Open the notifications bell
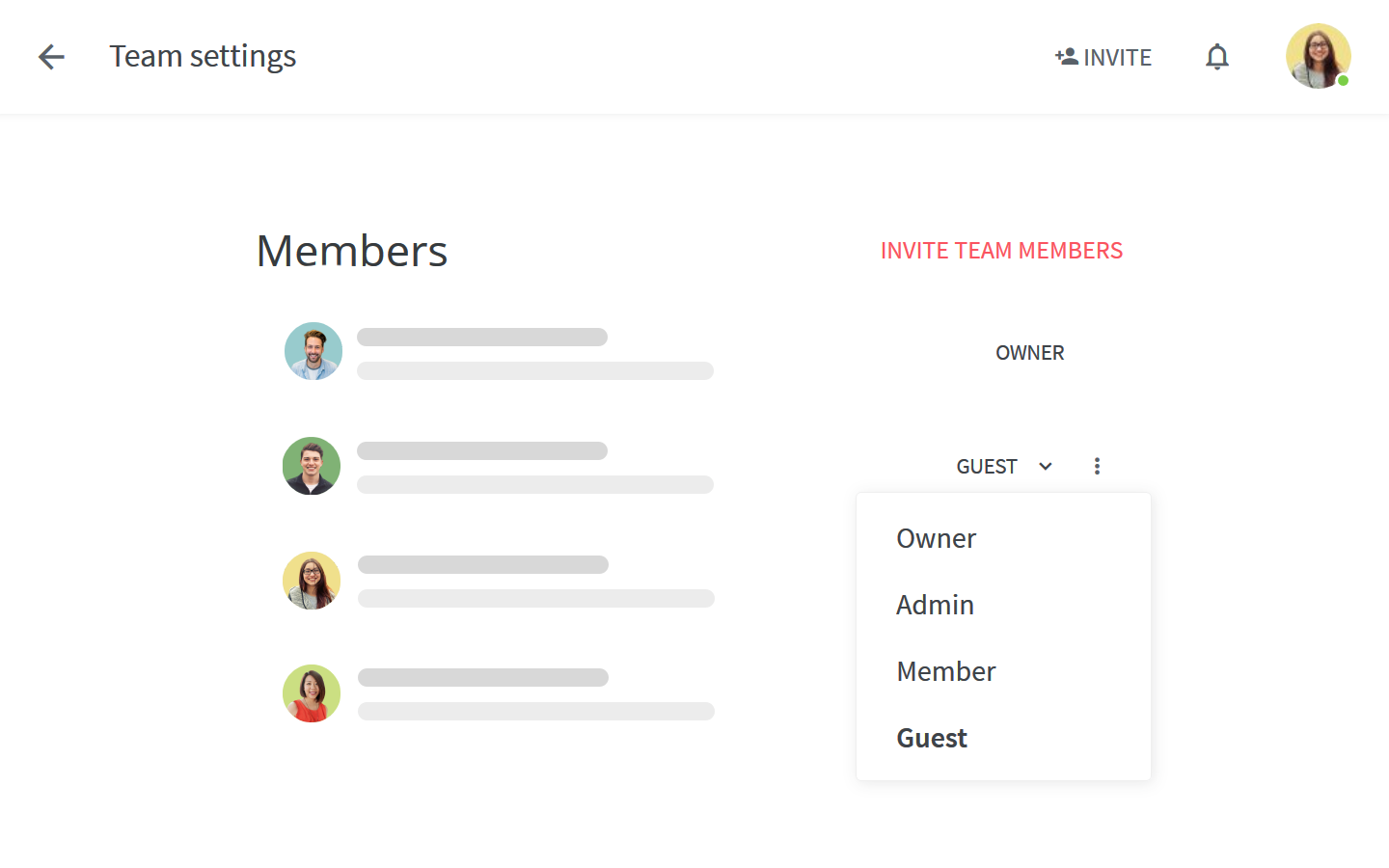The image size is (1389, 868). point(1217,57)
